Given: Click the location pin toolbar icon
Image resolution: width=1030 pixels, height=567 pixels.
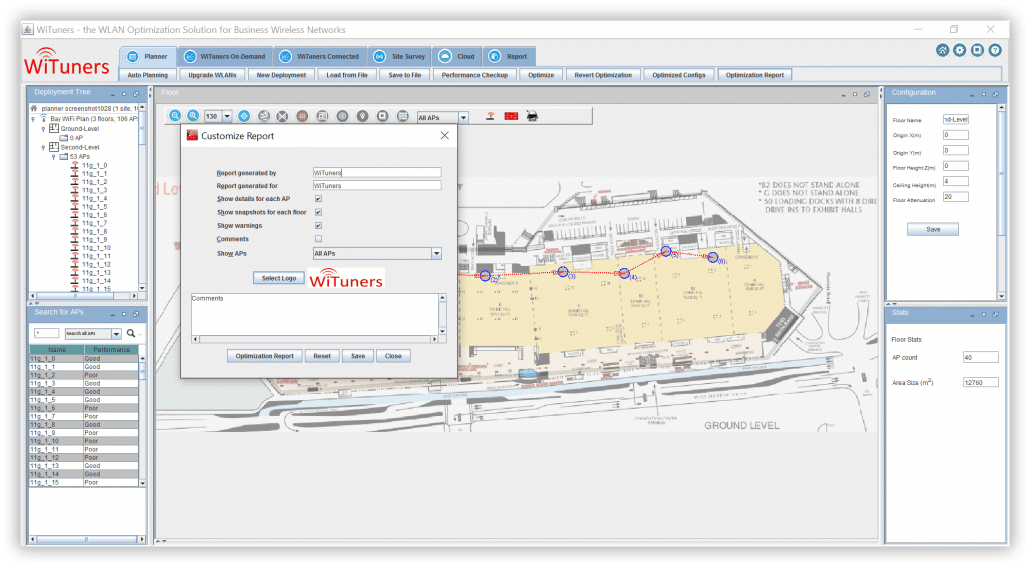Looking at the screenshot, I should pos(362,116).
